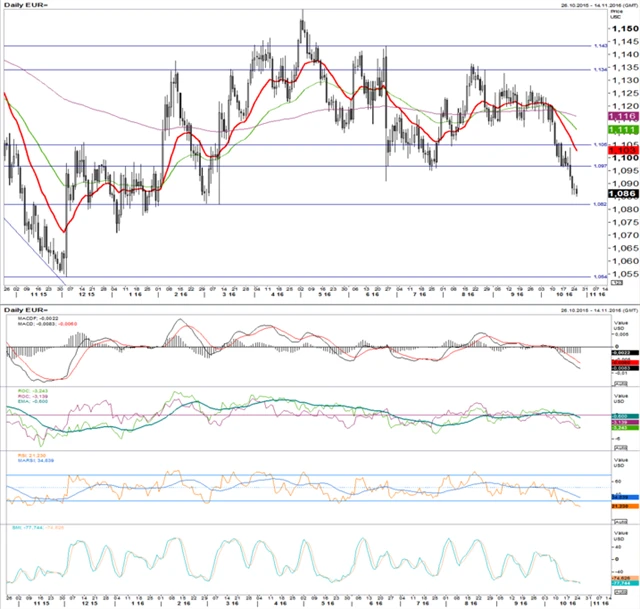Click the Auto scale button under the price axis

coord(617,282)
